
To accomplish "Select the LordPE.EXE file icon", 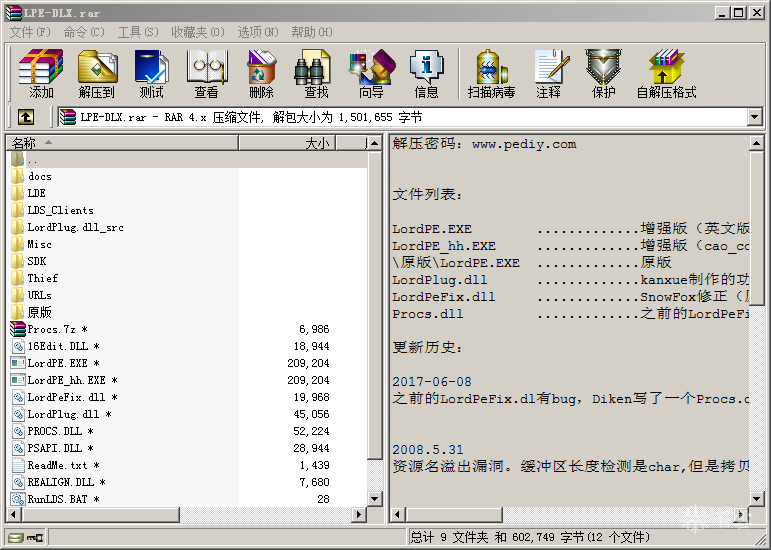I will (x=18, y=363).
